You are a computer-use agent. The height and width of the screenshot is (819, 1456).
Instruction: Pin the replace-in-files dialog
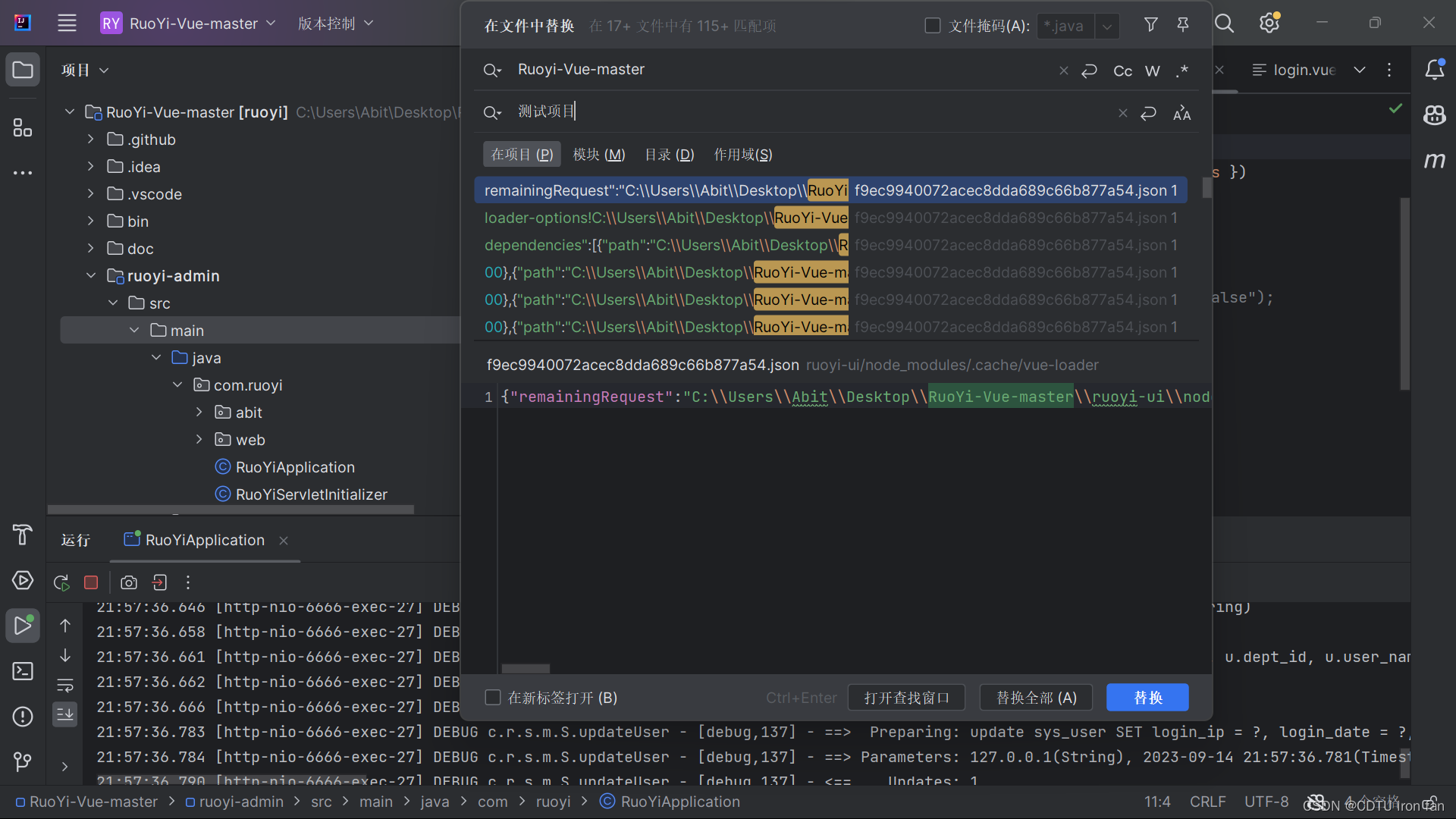click(1182, 25)
